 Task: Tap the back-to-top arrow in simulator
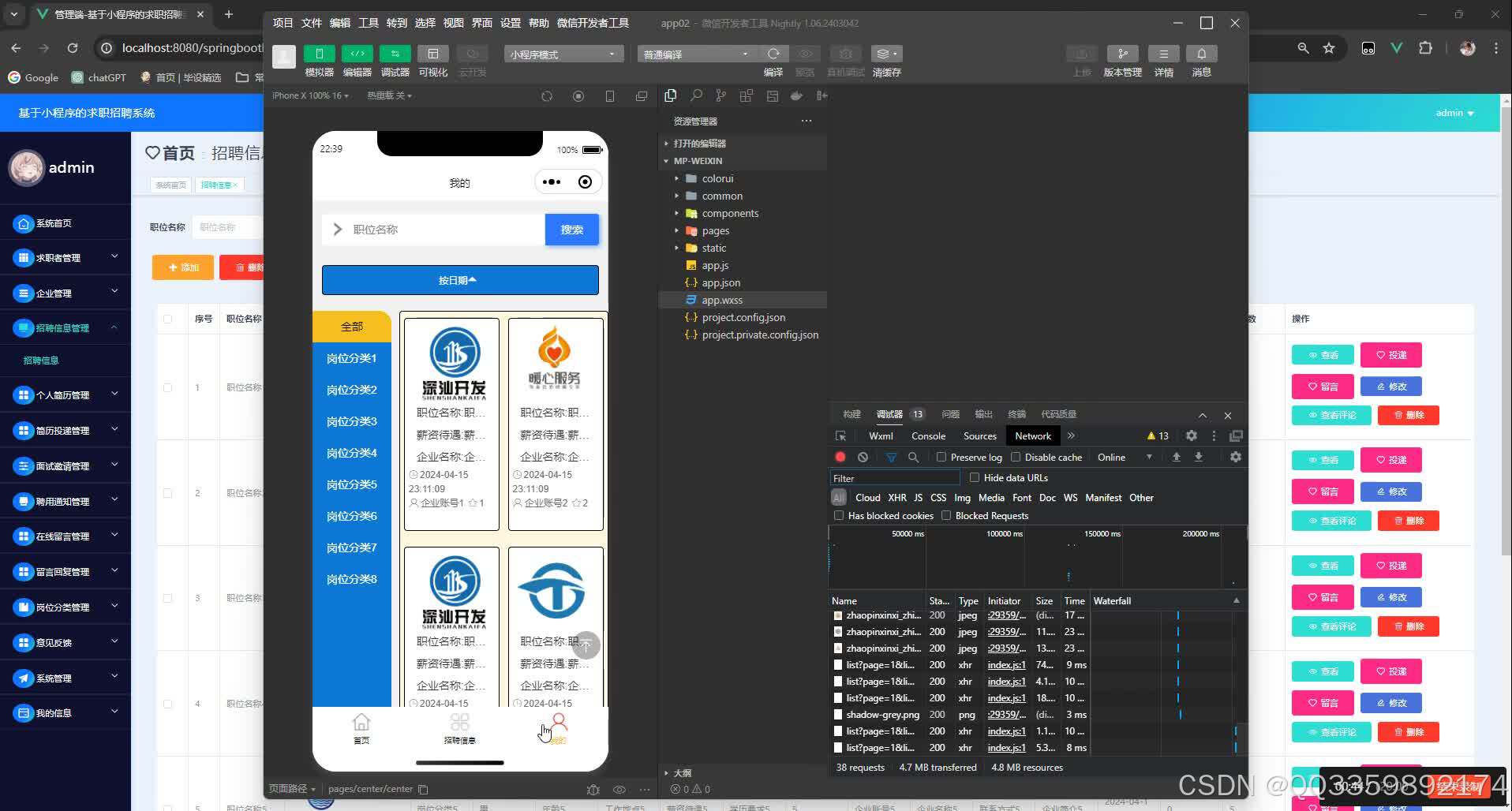point(586,645)
